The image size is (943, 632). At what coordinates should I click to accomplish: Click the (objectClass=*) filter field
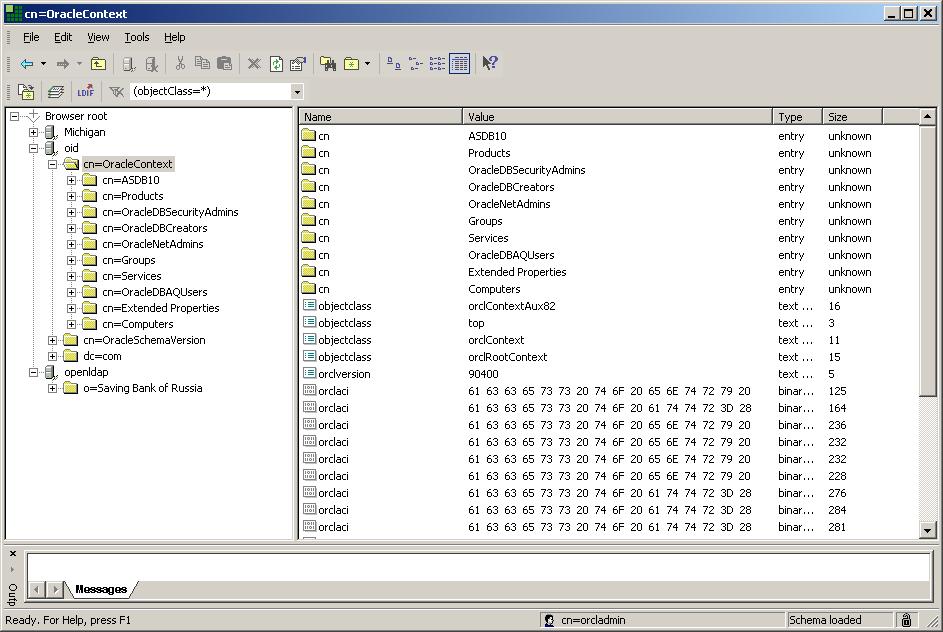pos(211,91)
